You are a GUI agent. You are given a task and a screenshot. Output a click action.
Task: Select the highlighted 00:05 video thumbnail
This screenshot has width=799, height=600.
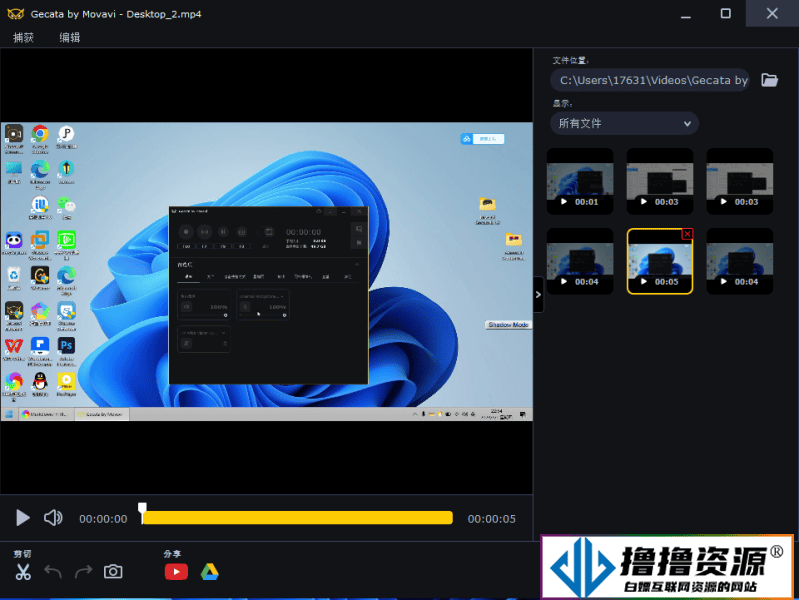coord(660,261)
